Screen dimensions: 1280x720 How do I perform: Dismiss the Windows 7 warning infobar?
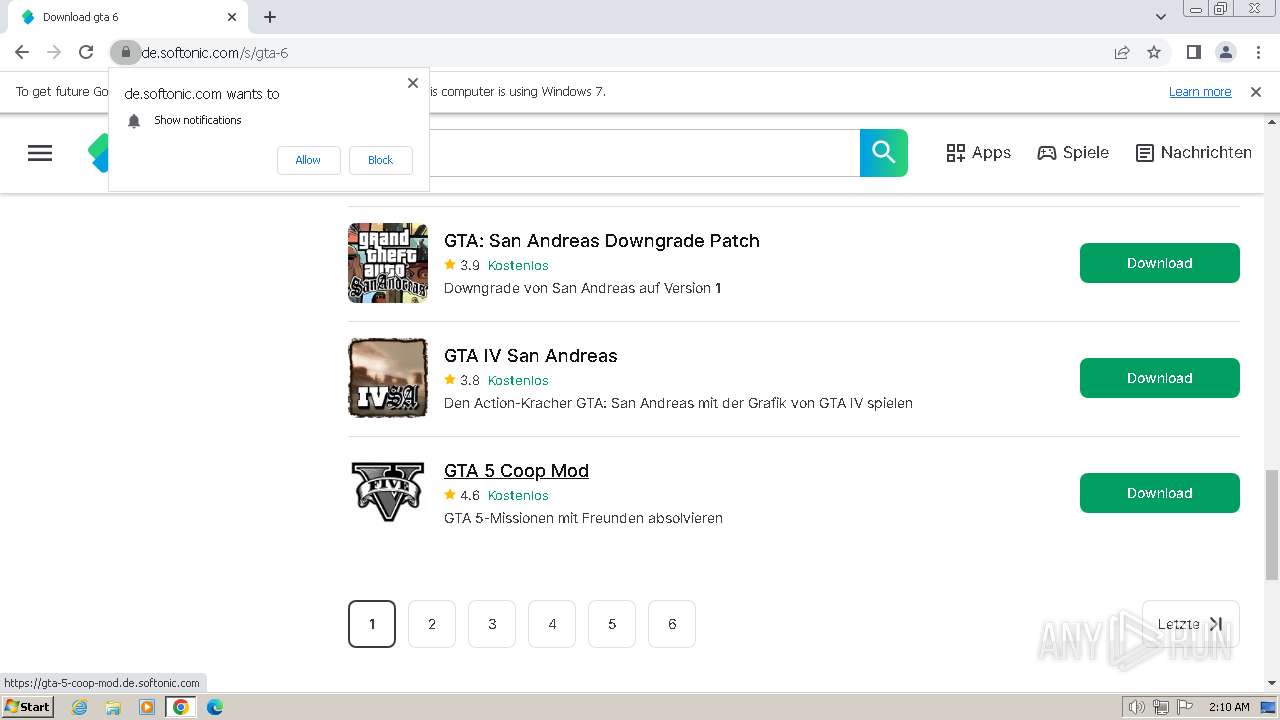1256,91
